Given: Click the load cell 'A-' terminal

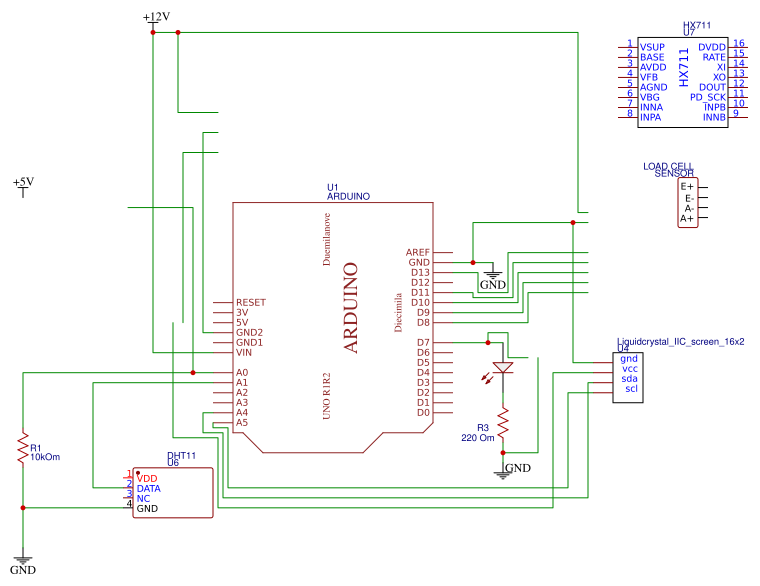Looking at the screenshot, I should pos(689,209).
